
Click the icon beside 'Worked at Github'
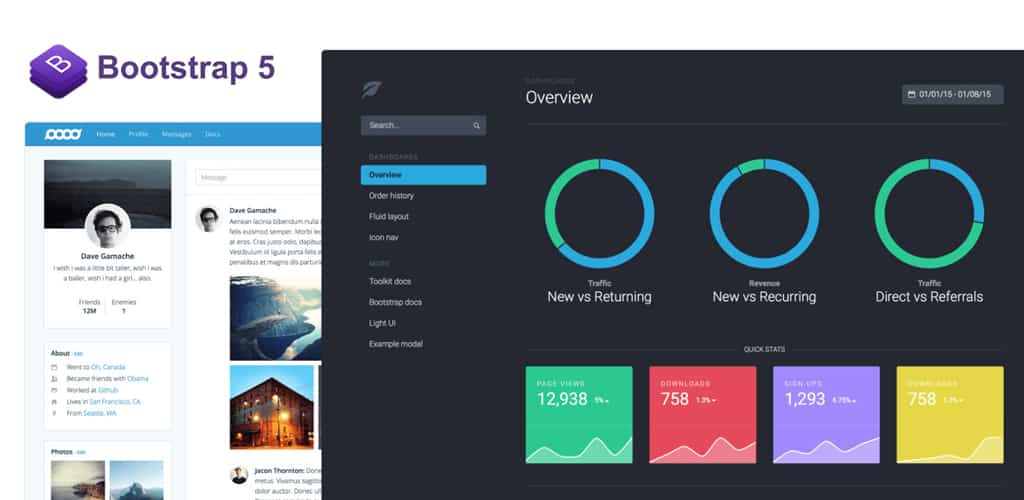point(54,390)
